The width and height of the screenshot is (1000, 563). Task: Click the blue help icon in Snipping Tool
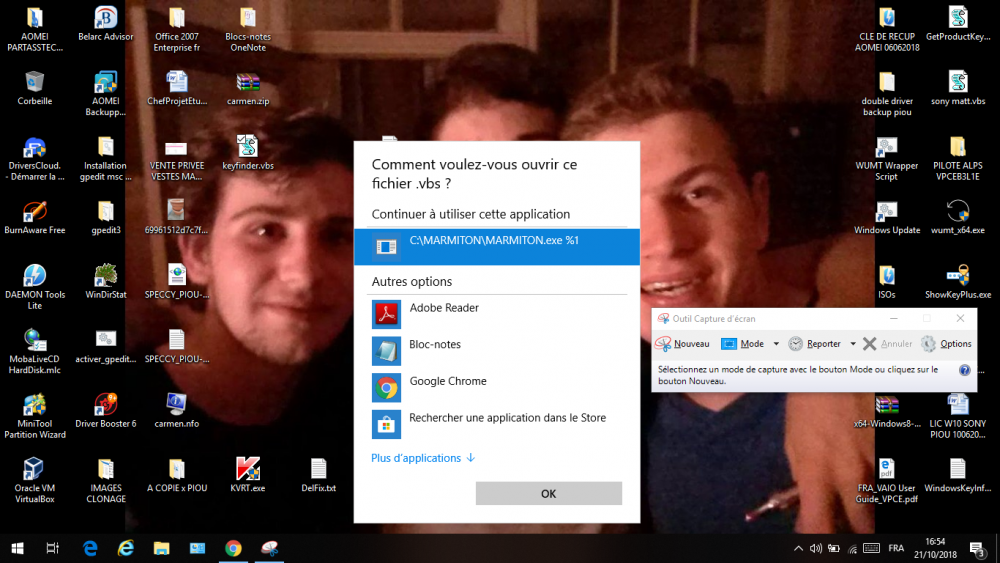click(x=964, y=370)
